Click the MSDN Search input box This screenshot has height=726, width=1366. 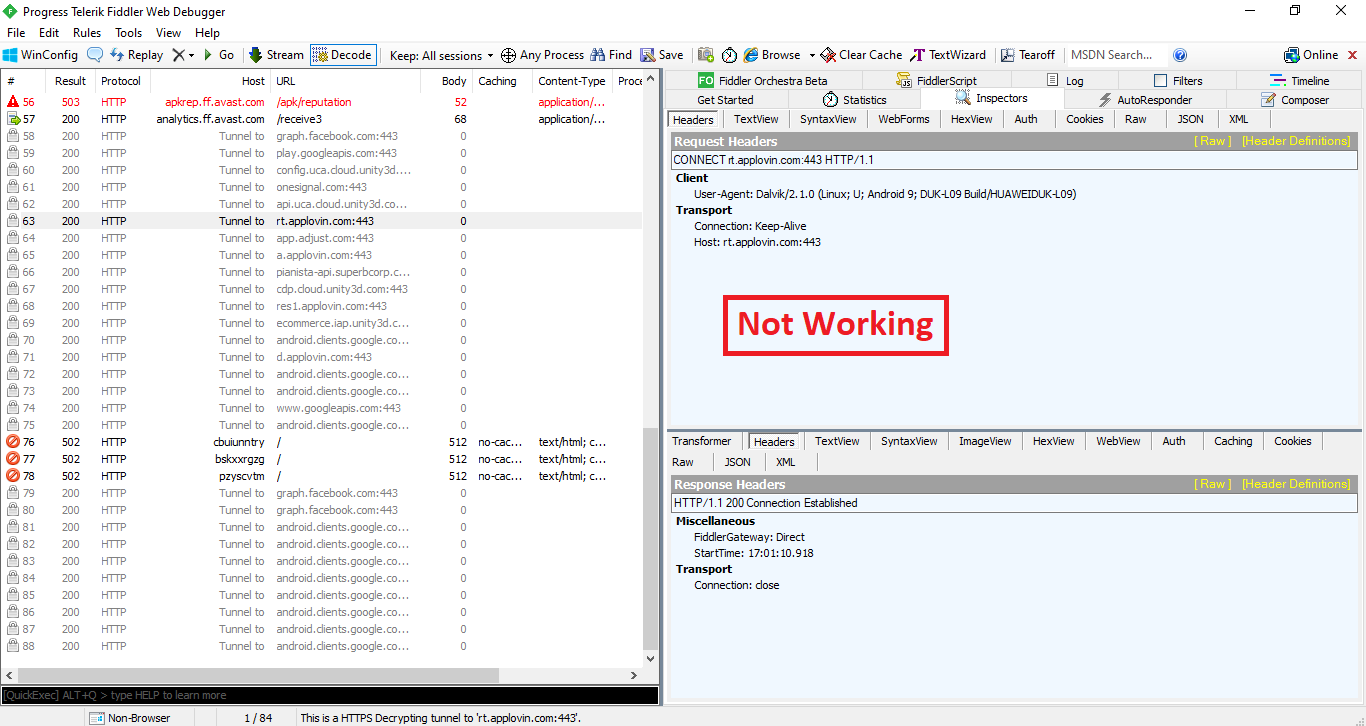click(x=1116, y=55)
